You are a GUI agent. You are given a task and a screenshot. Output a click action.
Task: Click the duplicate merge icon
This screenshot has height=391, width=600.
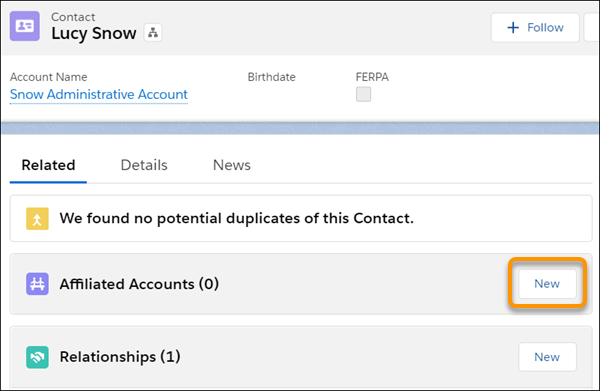coord(37,218)
